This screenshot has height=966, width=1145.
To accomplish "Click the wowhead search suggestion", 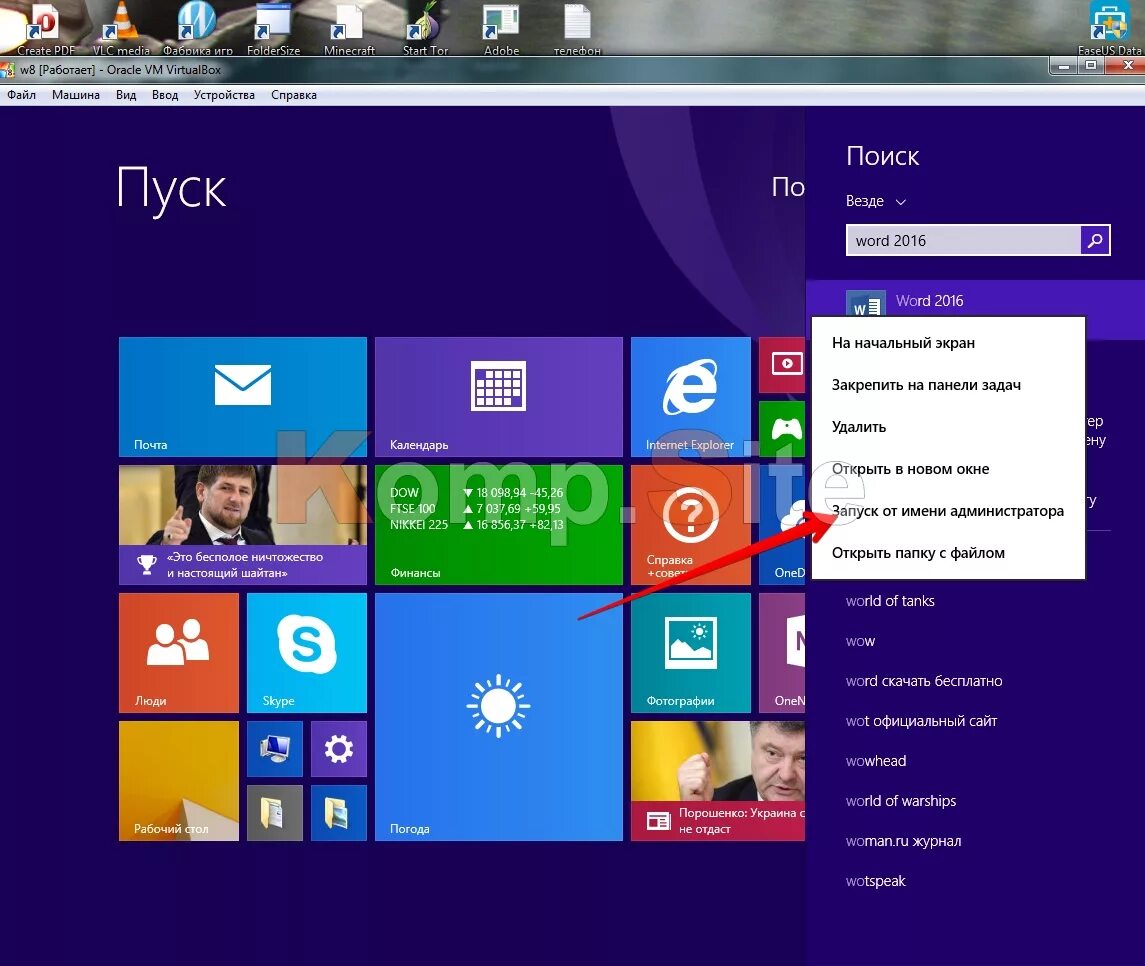I will [x=876, y=761].
